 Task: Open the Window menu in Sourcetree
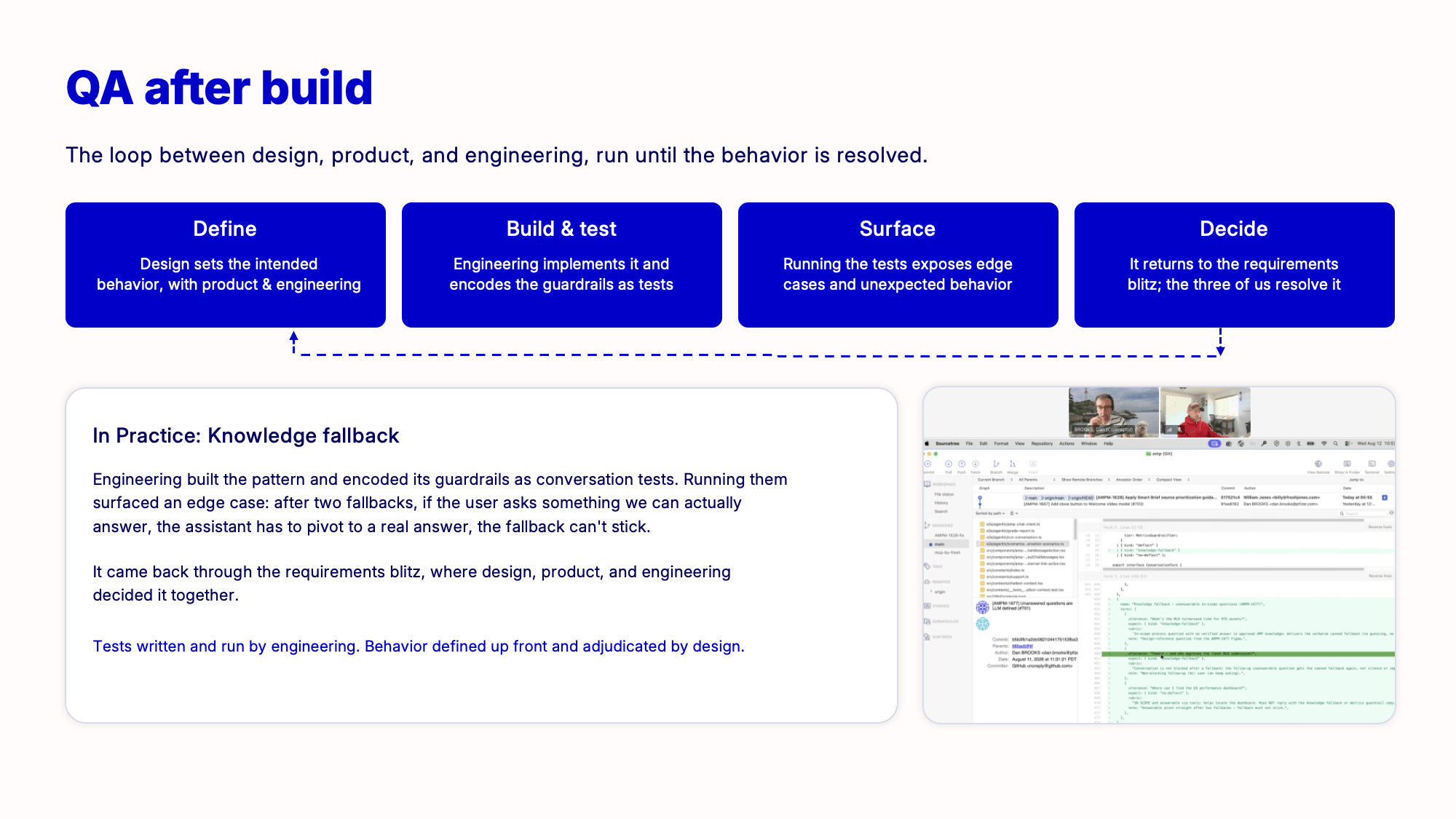pyautogui.click(x=1089, y=443)
